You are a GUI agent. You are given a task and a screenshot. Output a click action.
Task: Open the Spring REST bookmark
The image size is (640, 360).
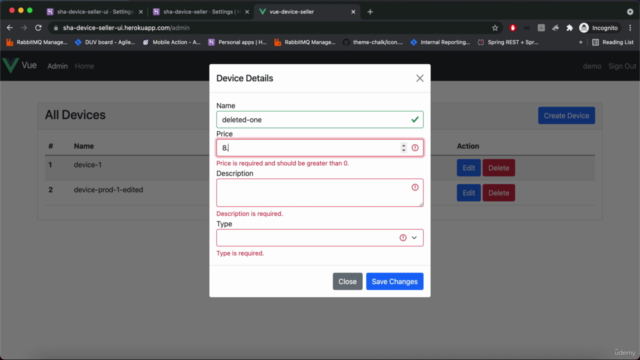(x=508, y=42)
